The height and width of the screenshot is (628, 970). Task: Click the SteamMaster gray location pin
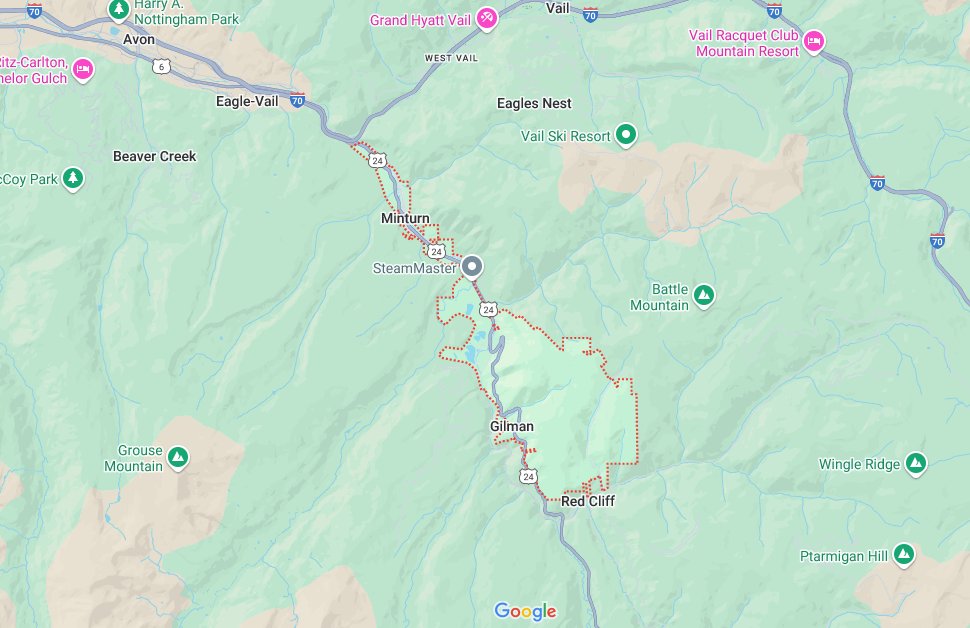[472, 267]
